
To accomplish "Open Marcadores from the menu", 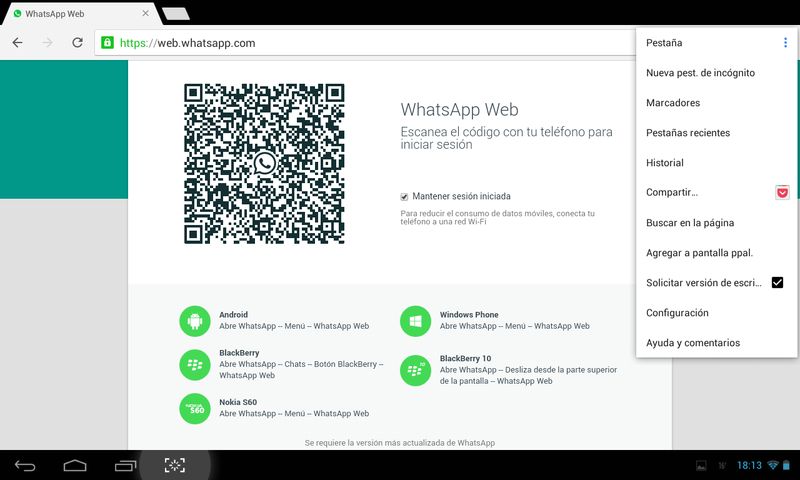I will coord(716,103).
